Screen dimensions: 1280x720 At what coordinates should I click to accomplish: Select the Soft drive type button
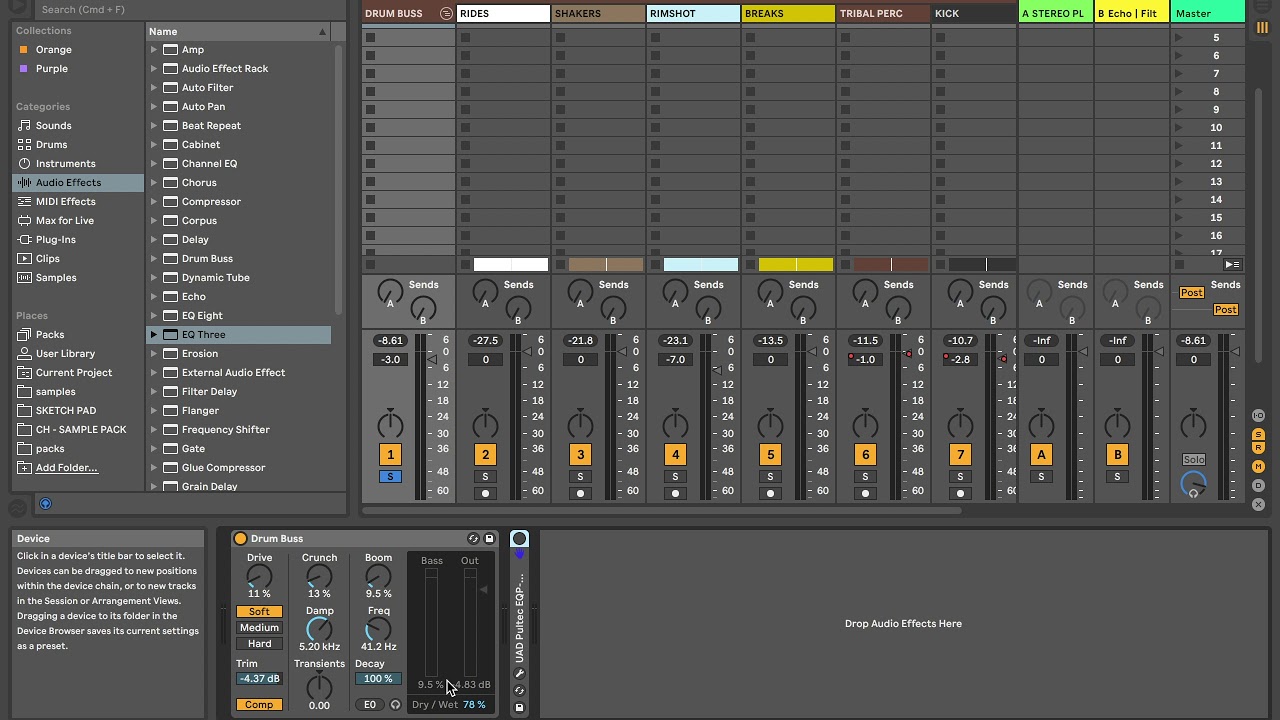point(259,612)
